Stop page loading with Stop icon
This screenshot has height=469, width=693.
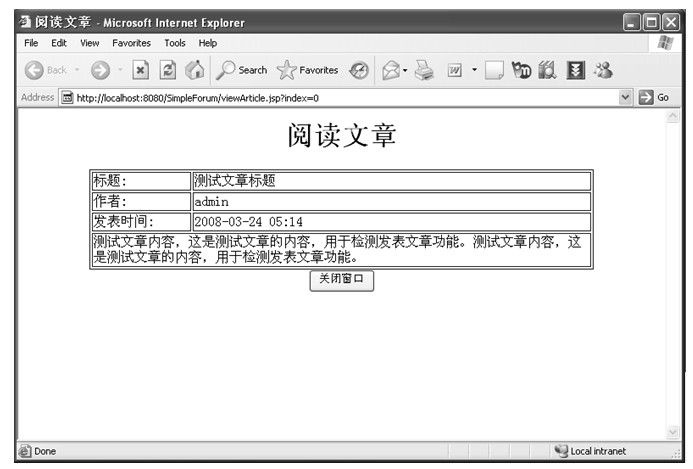tap(140, 70)
